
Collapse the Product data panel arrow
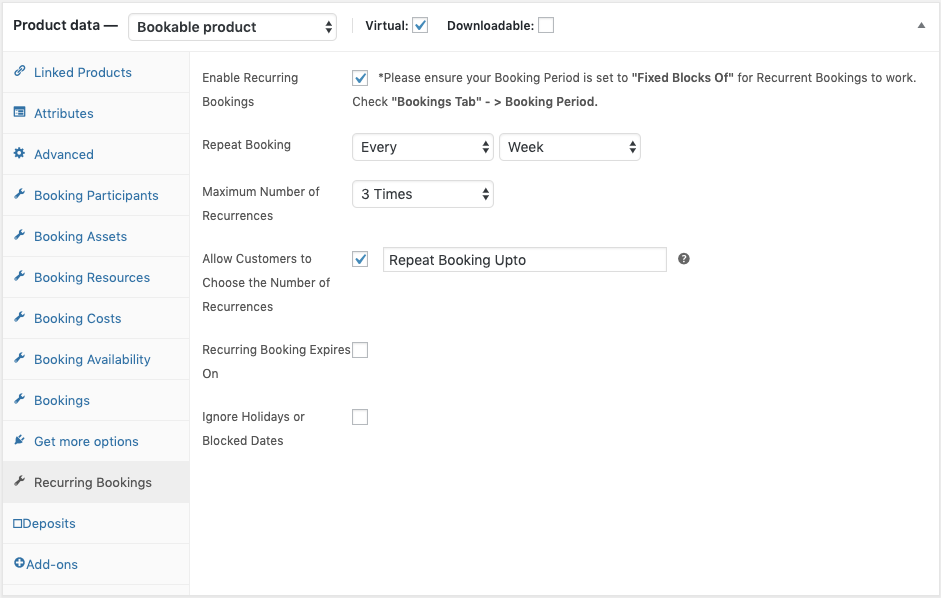tap(921, 25)
